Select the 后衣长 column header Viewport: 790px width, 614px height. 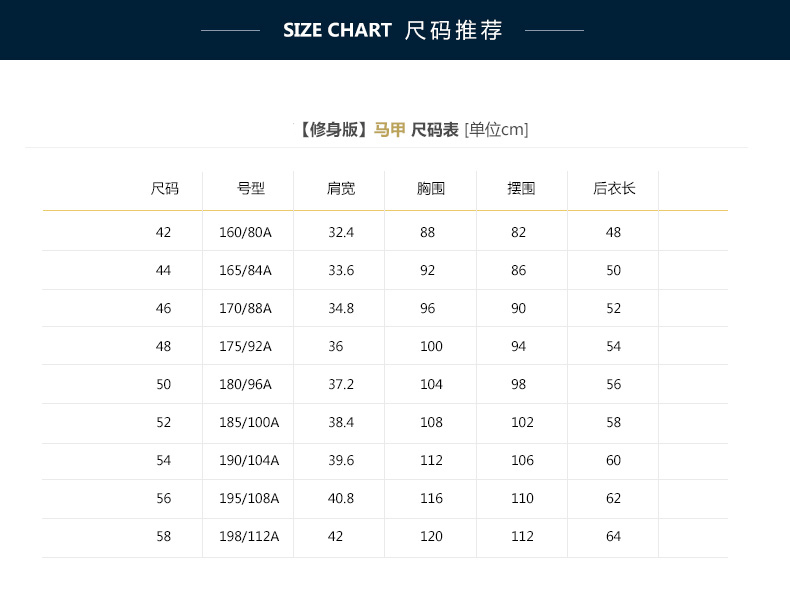614,188
